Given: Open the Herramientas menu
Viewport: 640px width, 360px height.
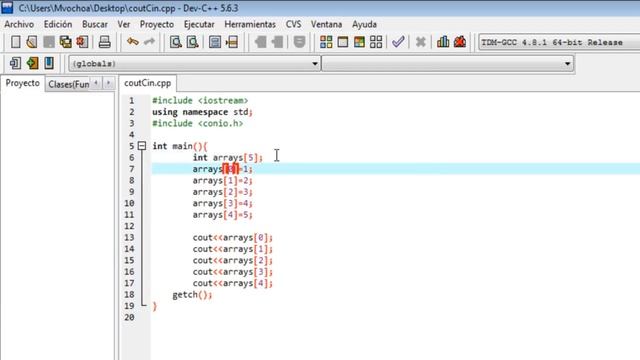Looking at the screenshot, I should point(250,24).
